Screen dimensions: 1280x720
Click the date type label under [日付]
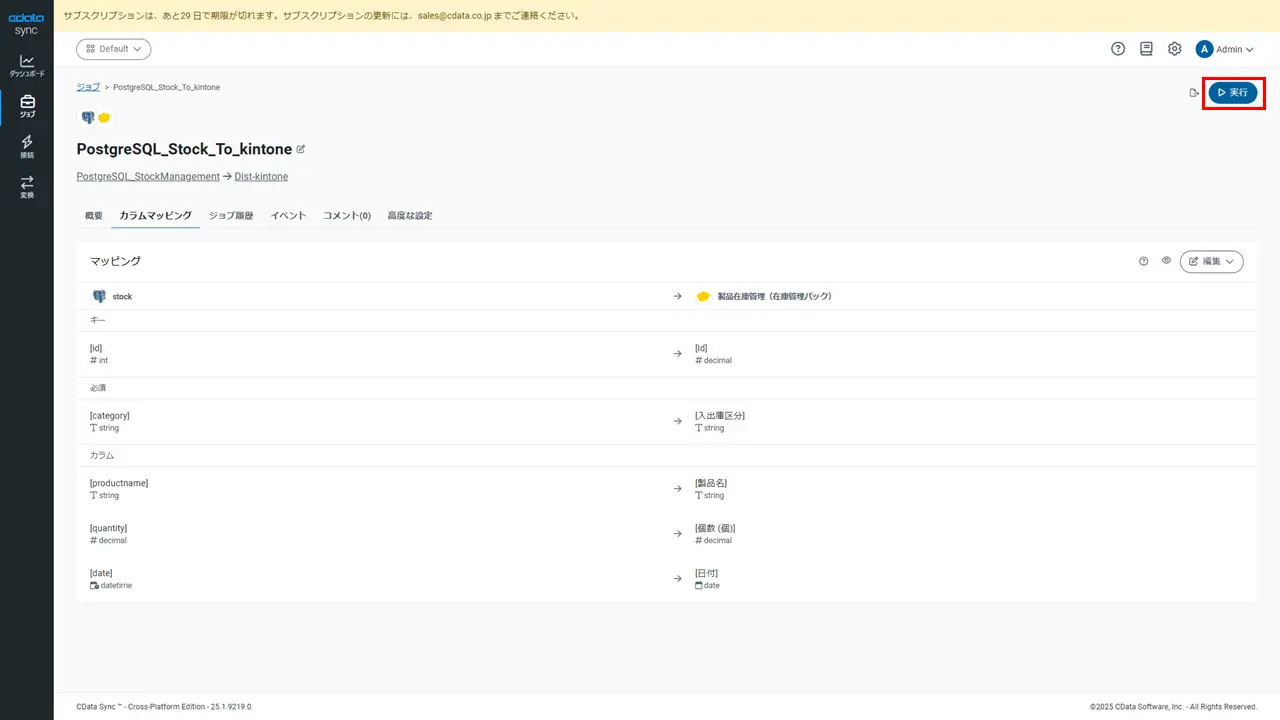pyautogui.click(x=711, y=585)
